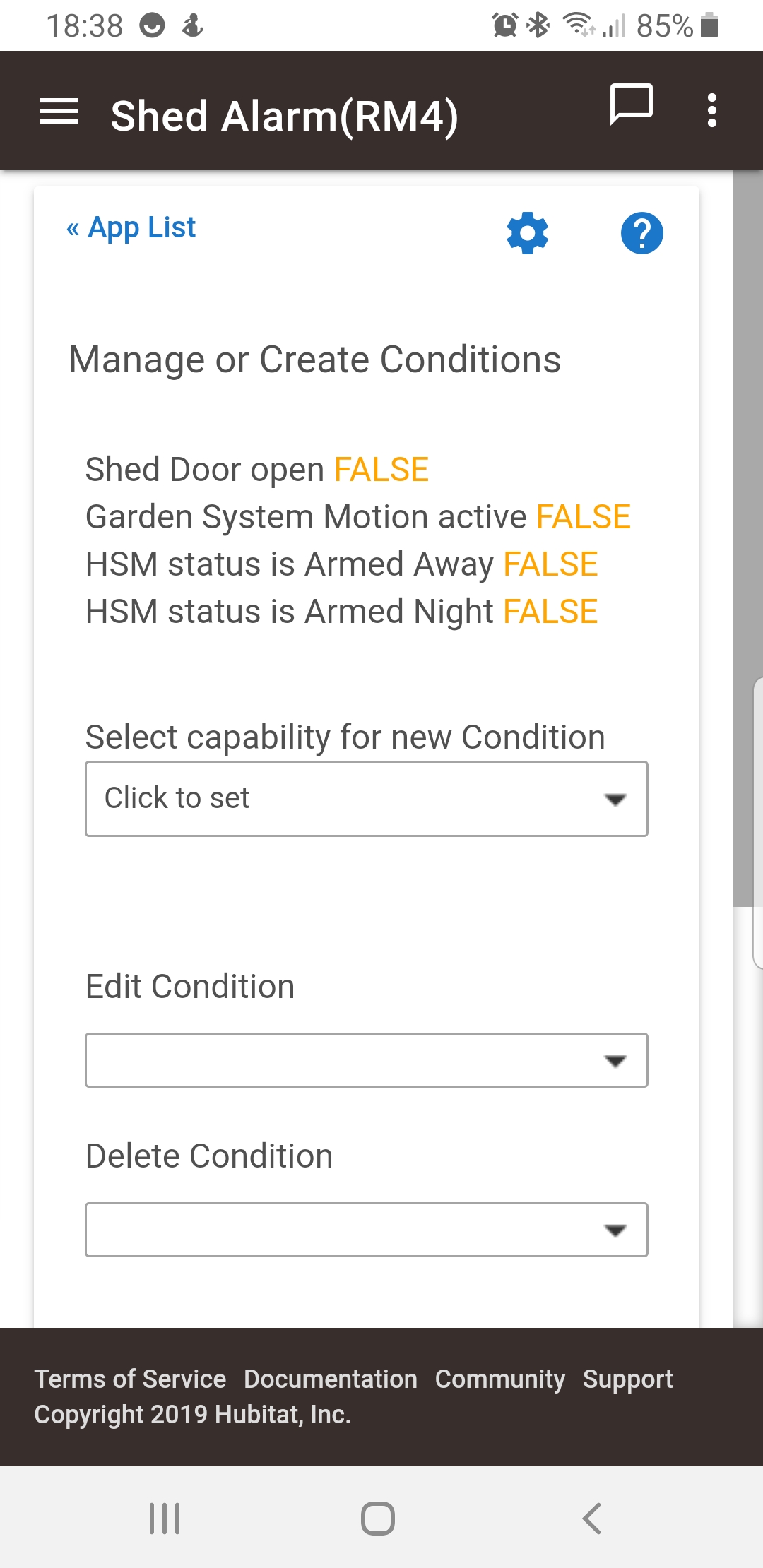Viewport: 763px width, 1568px height.
Task: Expand the Delete Condition dropdown
Action: point(367,1230)
